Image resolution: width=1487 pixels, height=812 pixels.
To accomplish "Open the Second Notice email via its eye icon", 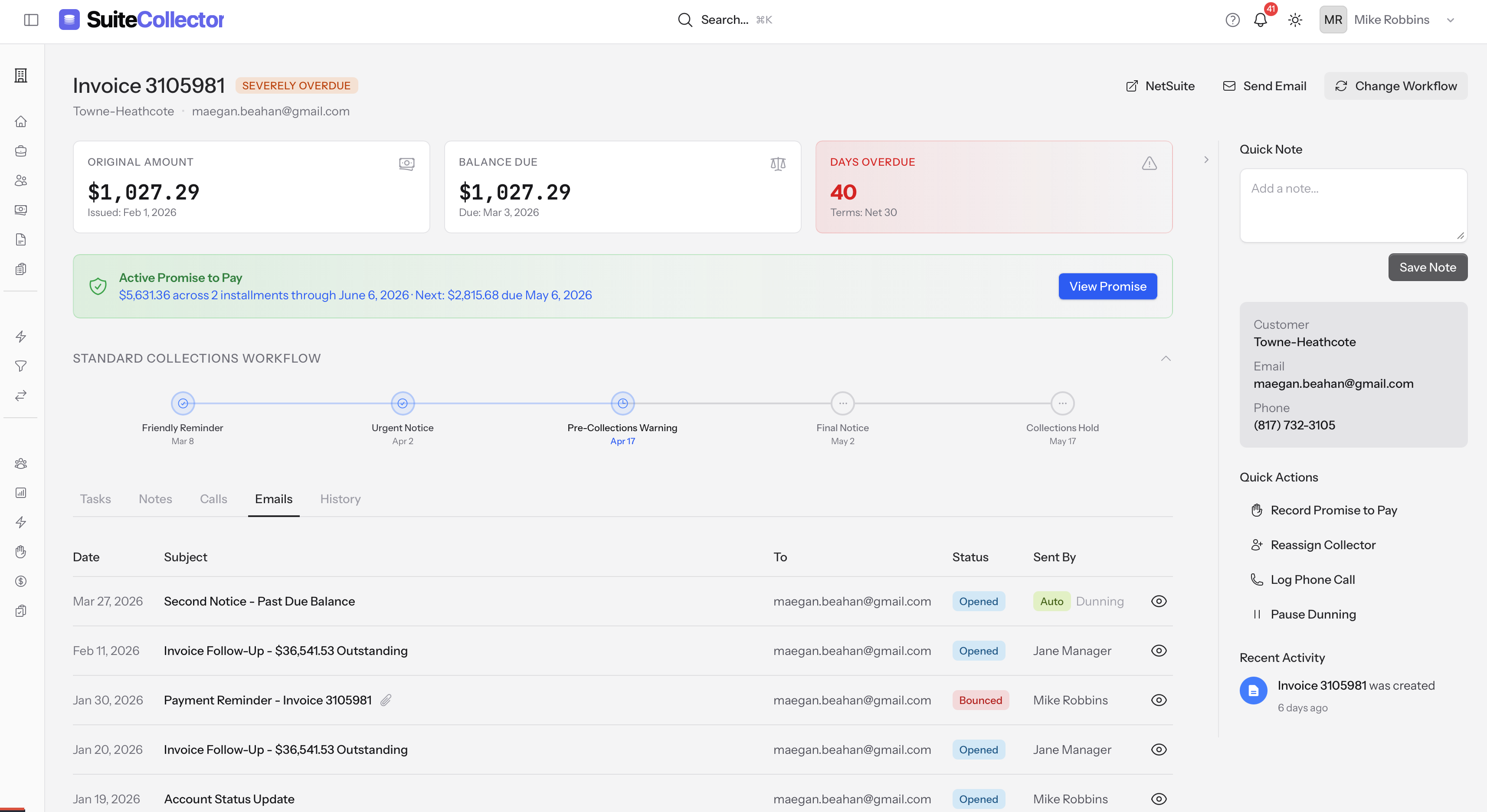I will [1159, 601].
